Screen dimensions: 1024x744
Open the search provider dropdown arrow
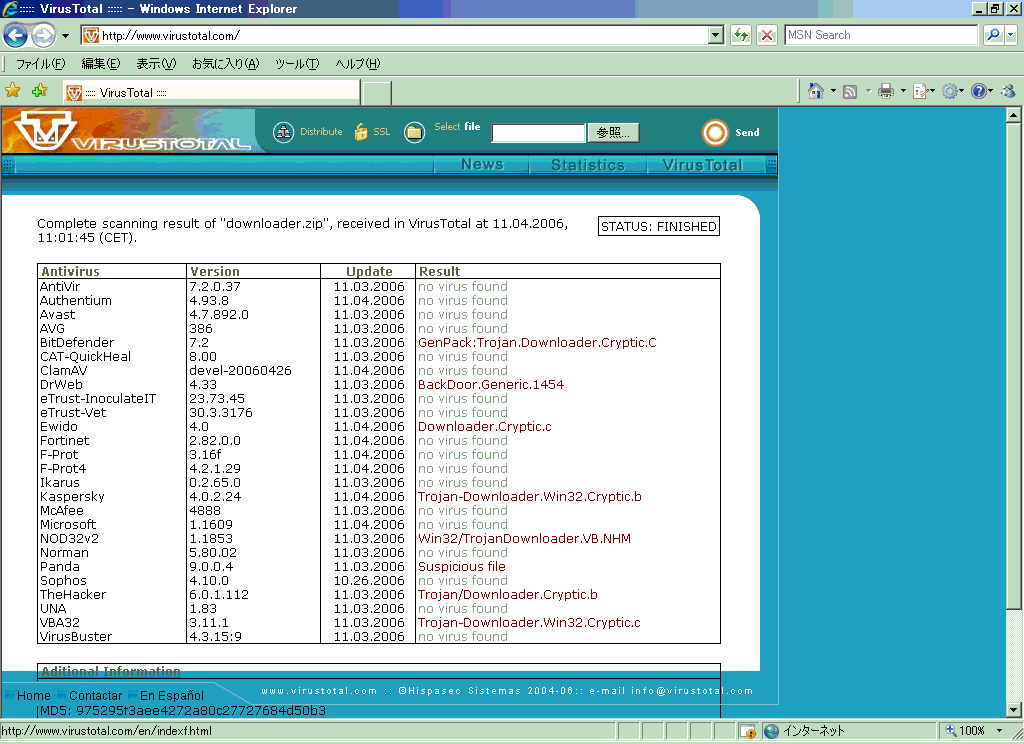pos(1011,35)
